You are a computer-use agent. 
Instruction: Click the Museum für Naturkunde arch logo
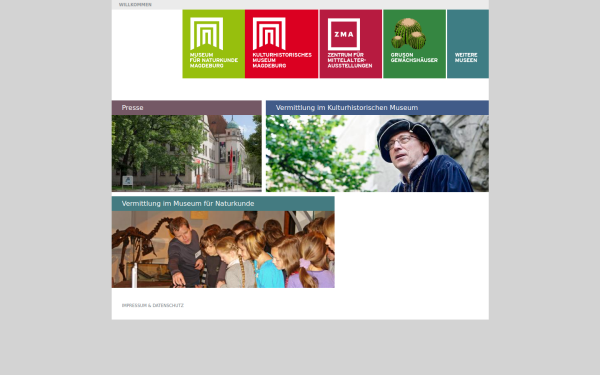tap(206, 34)
